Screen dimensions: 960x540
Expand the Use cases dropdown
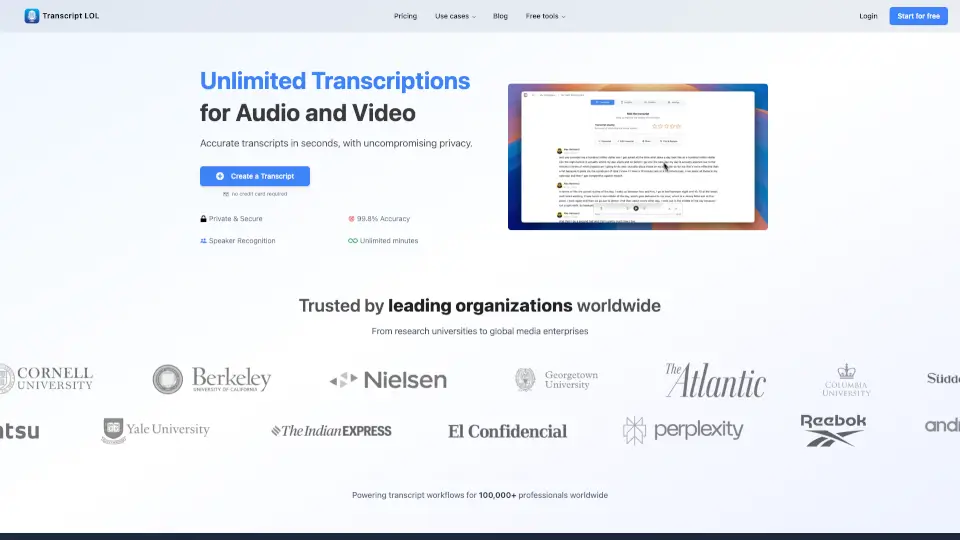[x=455, y=16]
